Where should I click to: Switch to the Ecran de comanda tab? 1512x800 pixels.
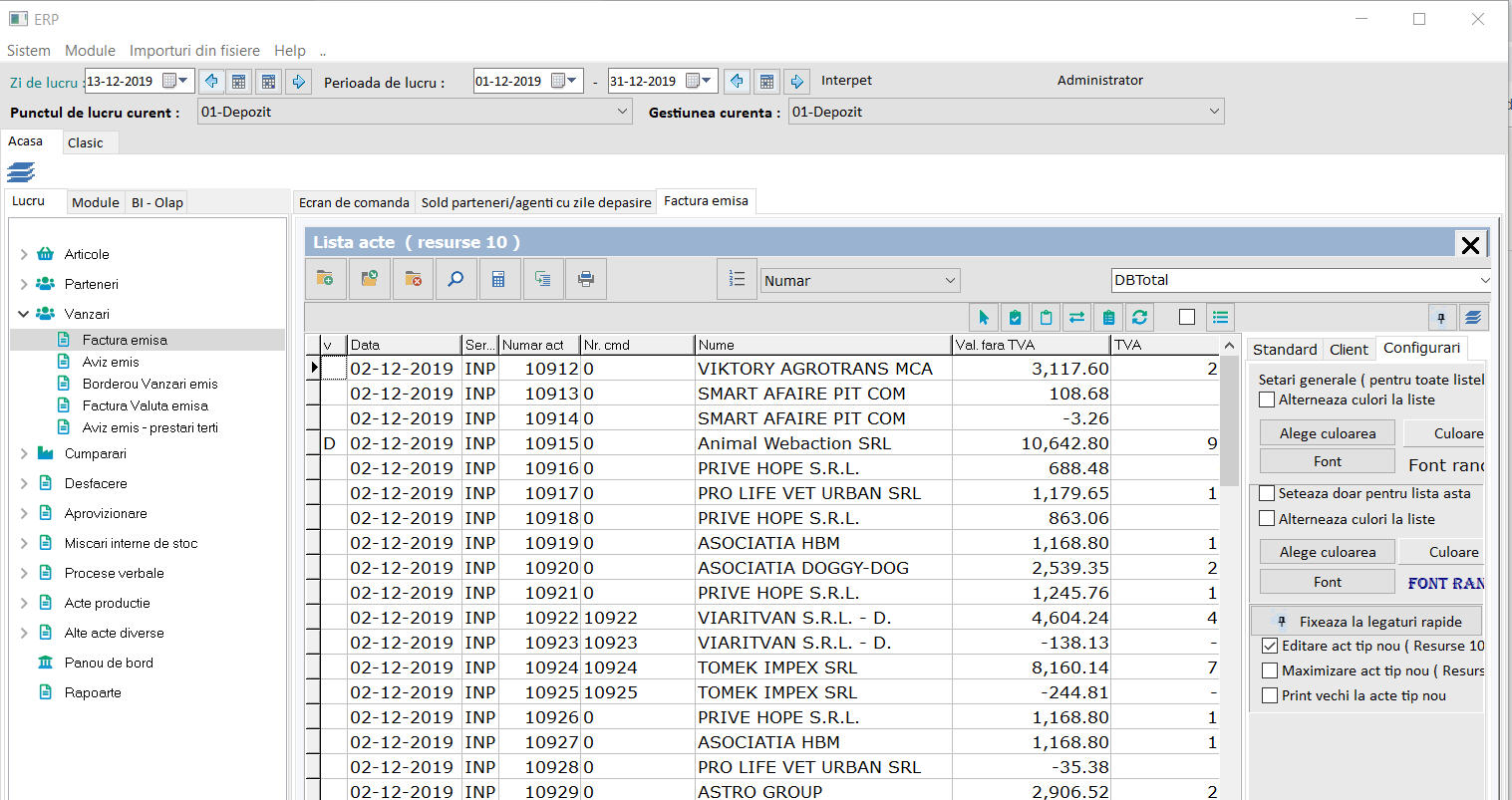(354, 202)
